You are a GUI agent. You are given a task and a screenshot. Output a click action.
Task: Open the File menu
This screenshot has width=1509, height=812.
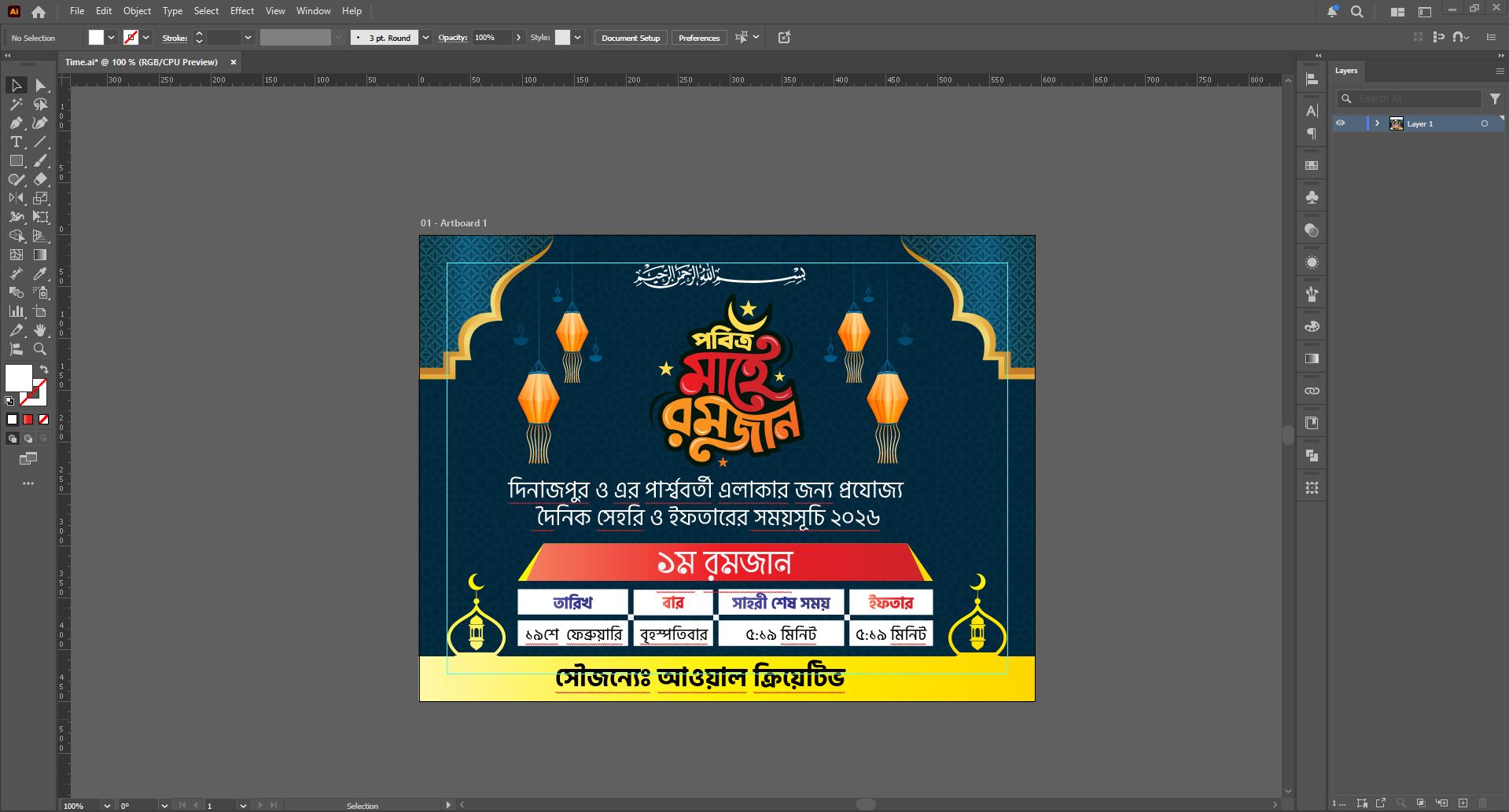pyautogui.click(x=77, y=11)
